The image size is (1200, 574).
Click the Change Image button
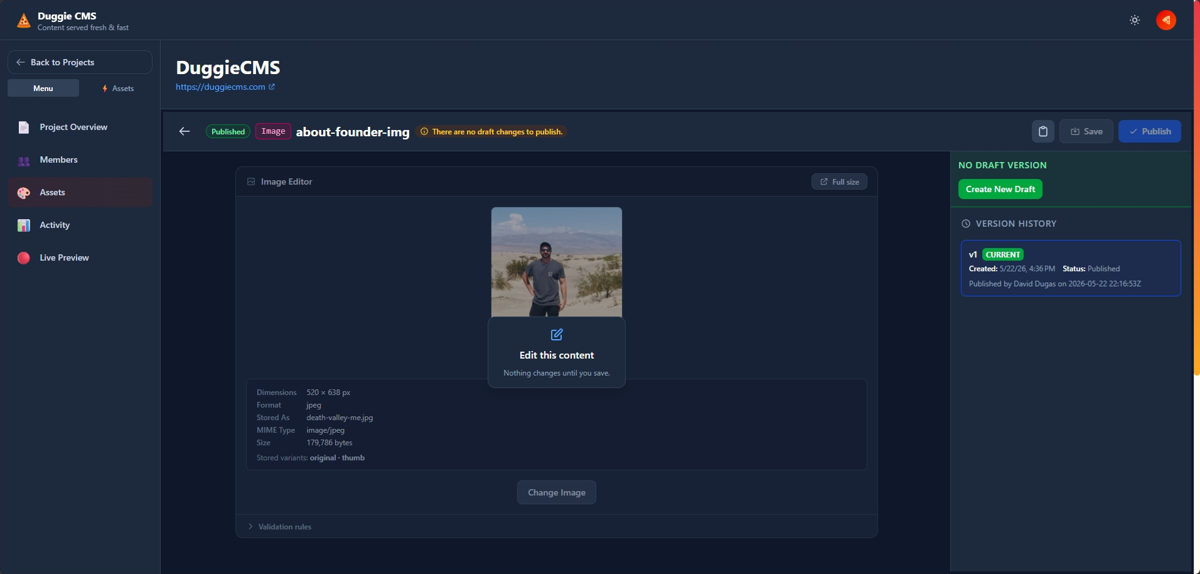click(x=557, y=492)
